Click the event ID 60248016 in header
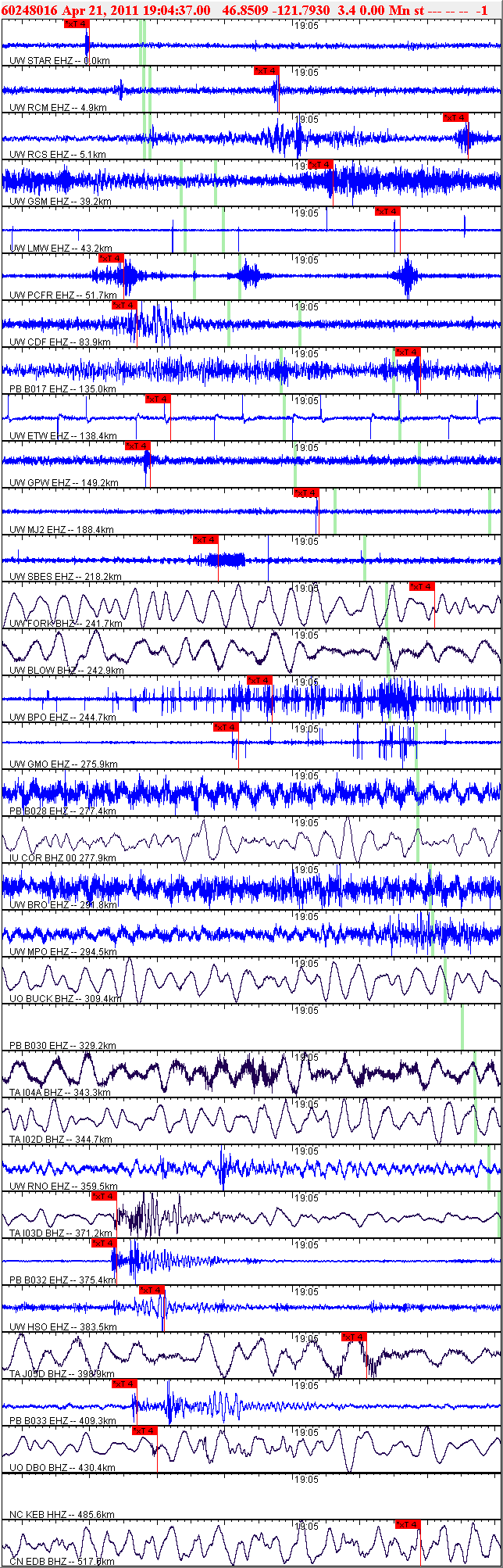 click(x=30, y=10)
